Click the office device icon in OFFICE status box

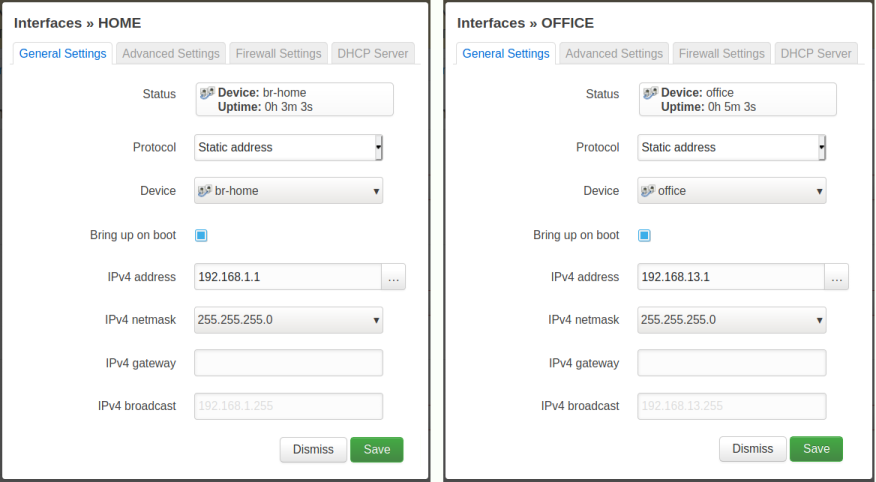coord(650,93)
